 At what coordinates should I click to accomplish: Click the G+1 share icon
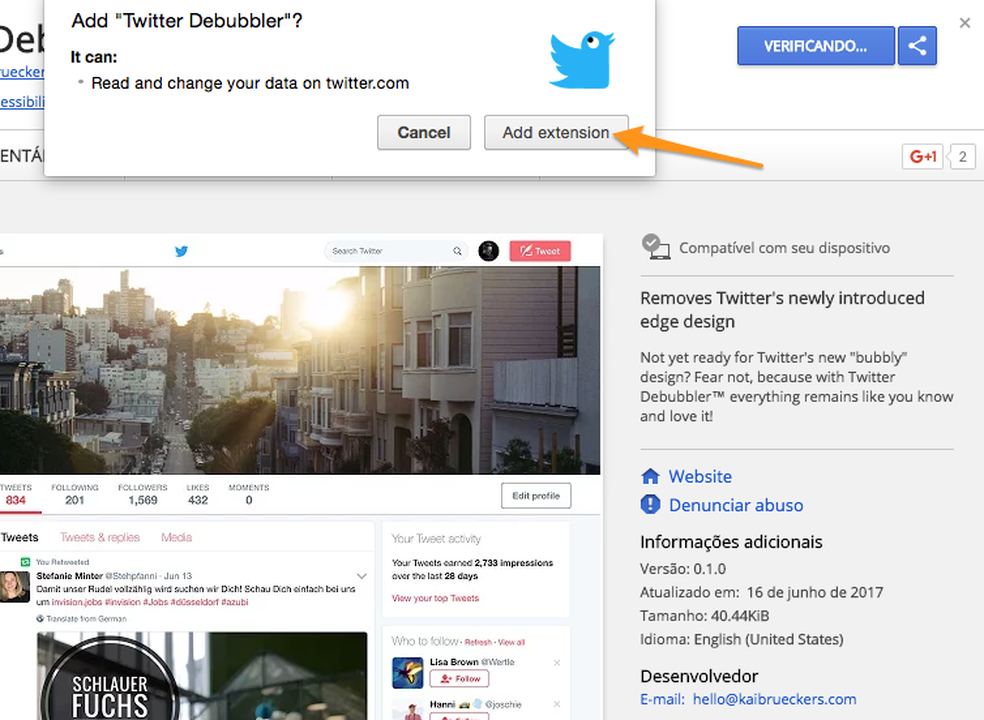click(x=921, y=156)
